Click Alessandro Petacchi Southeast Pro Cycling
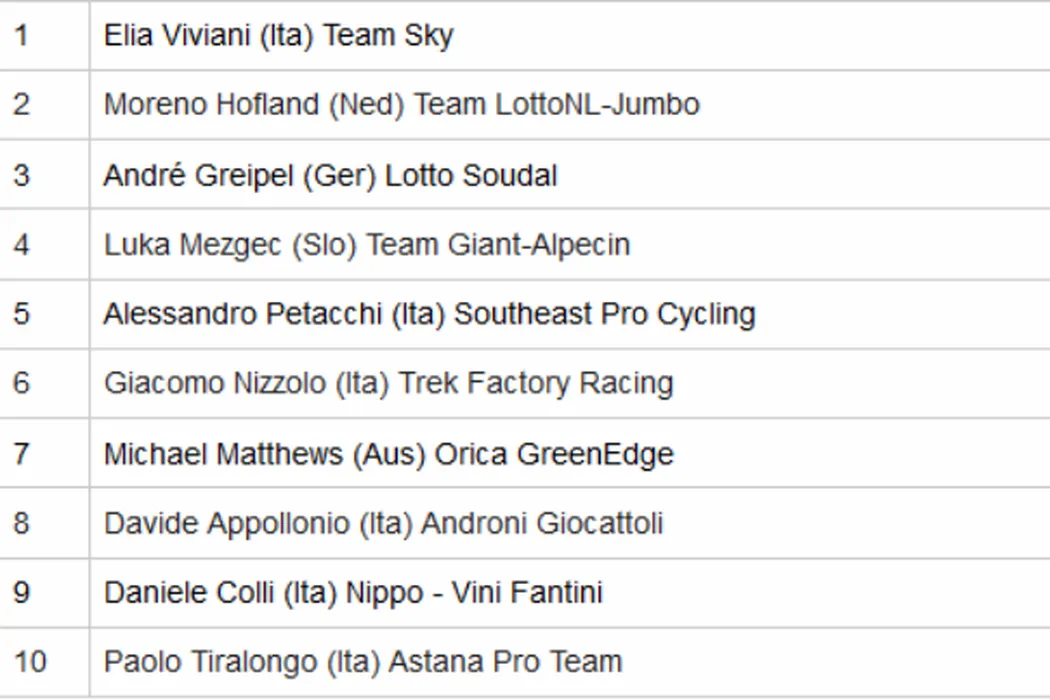Screen dimensions: 1050x700 [429, 314]
